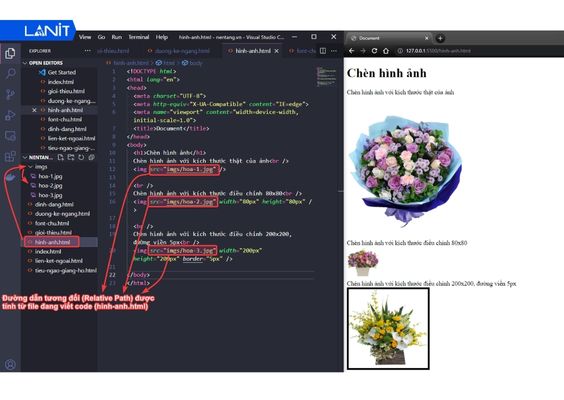564x400 pixels.
Task: Switch to the hinh-anh.html editor tab
Action: [x=253, y=51]
